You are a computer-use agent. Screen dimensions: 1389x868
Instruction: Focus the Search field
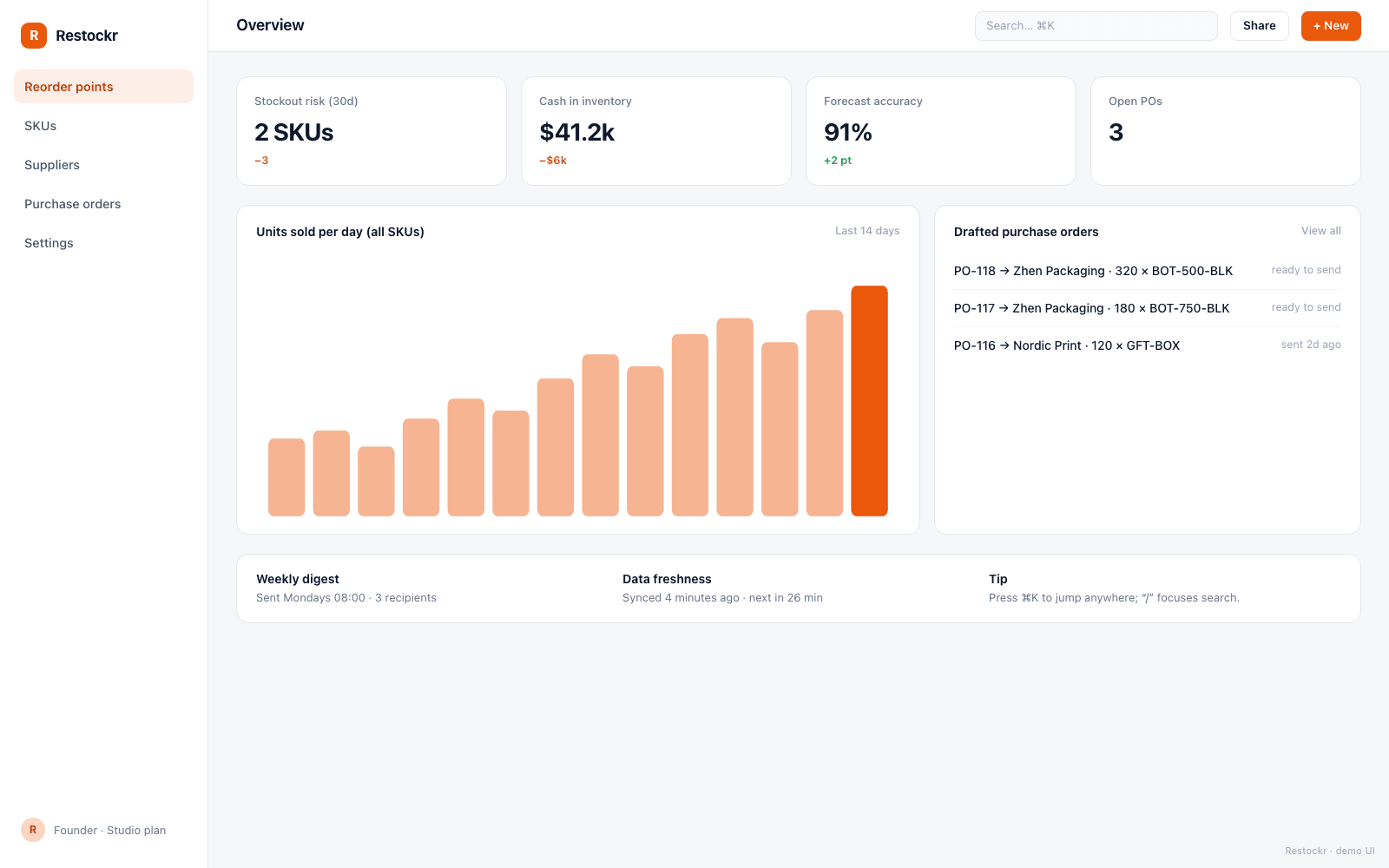tap(1096, 26)
